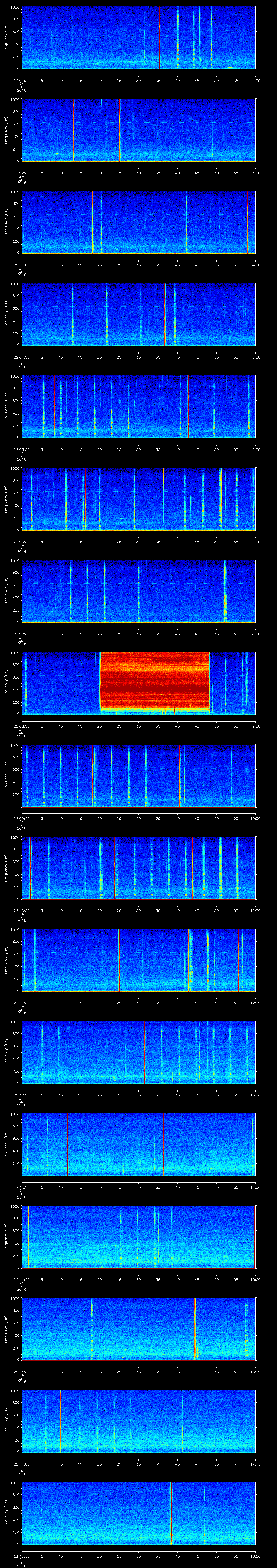Open the spectrogram panel starting at 22:10:00
Viewport: 277px width, 1568px height.
point(139,868)
